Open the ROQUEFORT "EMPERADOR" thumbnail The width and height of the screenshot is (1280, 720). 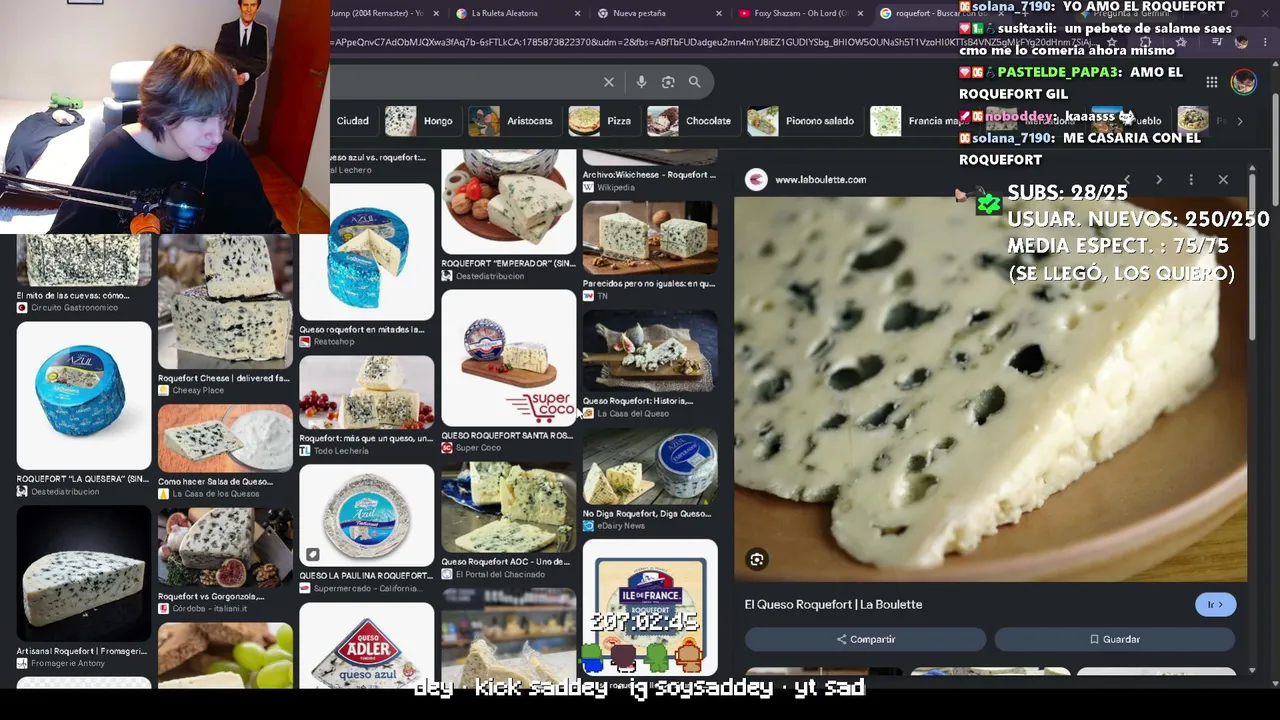(x=509, y=202)
